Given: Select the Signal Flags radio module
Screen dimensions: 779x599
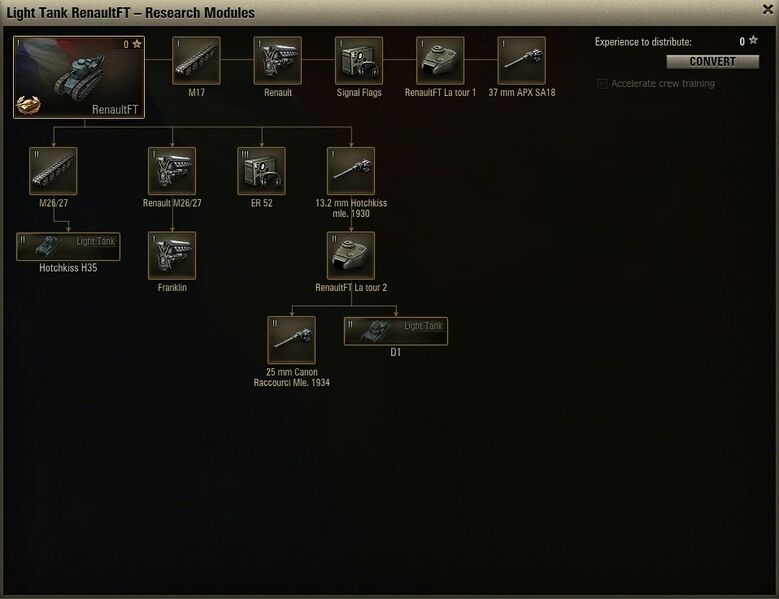Looking at the screenshot, I should 359,61.
